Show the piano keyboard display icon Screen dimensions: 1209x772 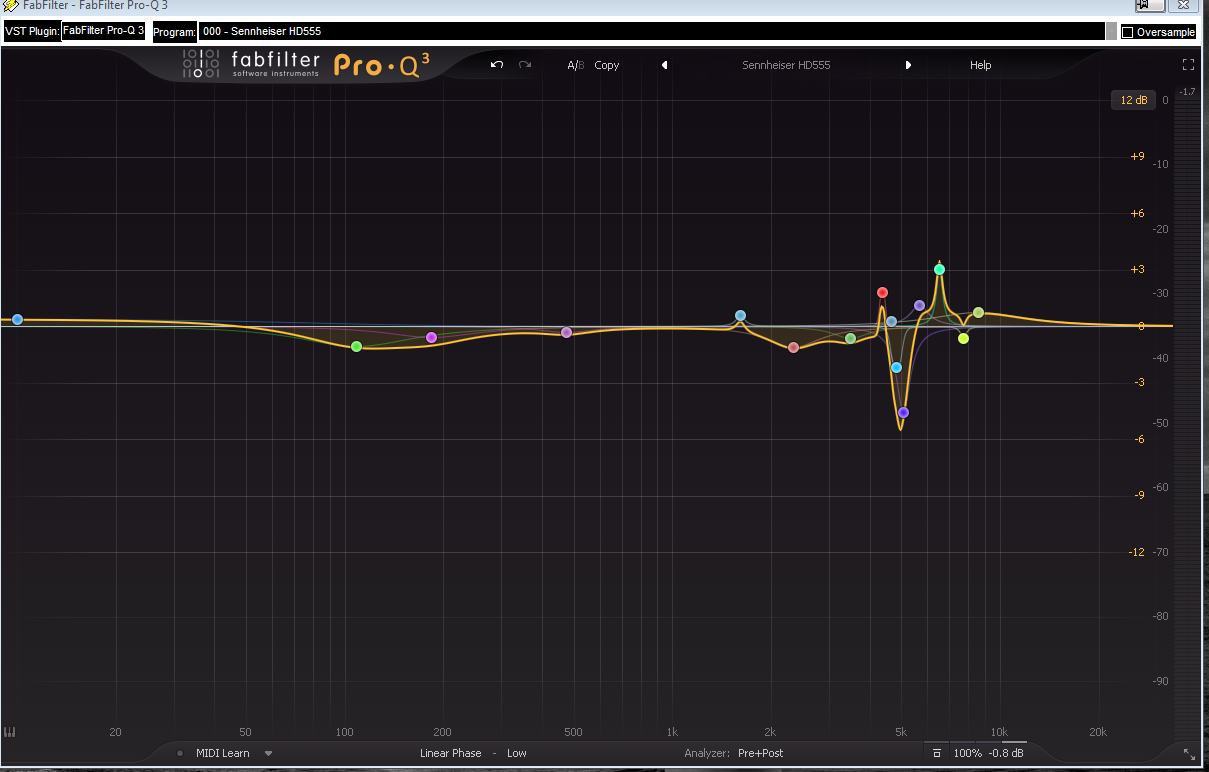pos(11,732)
